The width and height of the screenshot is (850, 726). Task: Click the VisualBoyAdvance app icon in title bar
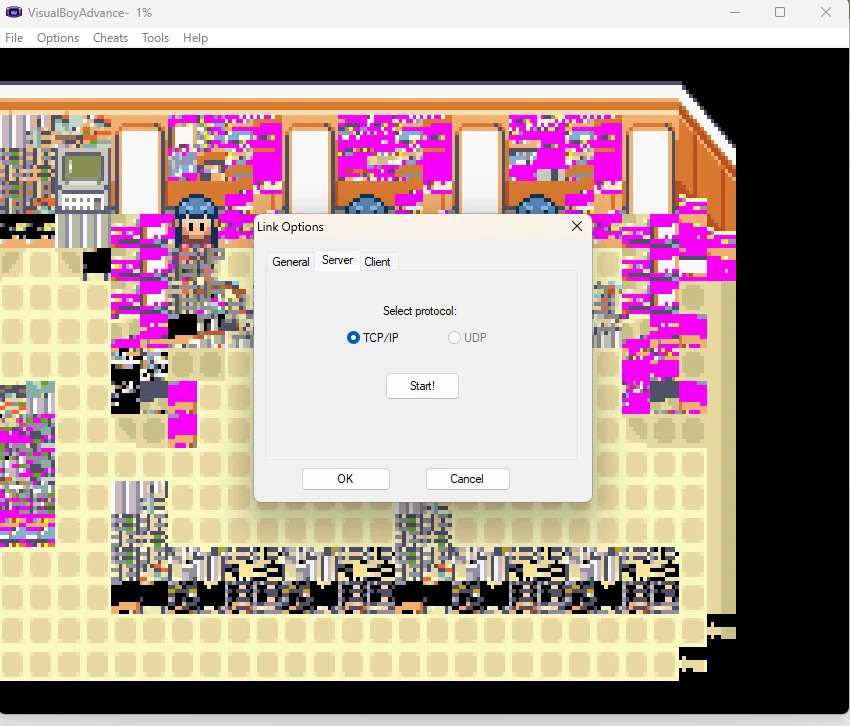14,12
